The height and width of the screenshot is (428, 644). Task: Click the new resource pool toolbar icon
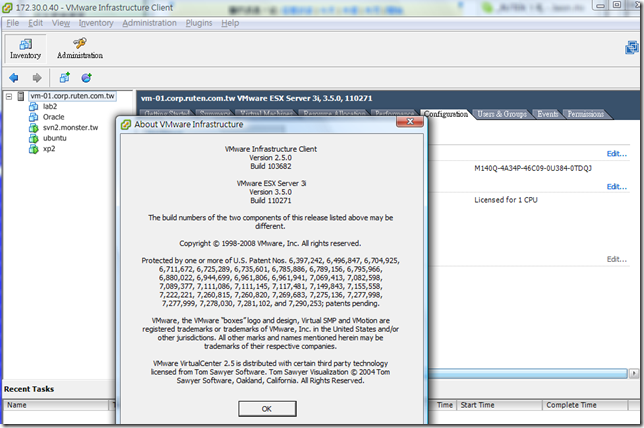(86, 78)
